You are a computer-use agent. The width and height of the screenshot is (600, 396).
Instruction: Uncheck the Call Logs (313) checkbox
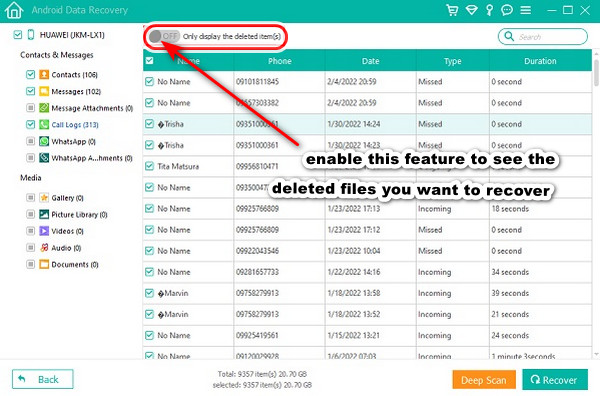click(31, 124)
